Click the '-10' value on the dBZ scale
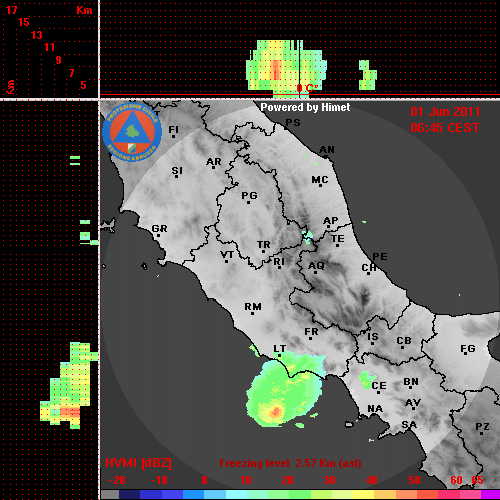 tap(159, 480)
